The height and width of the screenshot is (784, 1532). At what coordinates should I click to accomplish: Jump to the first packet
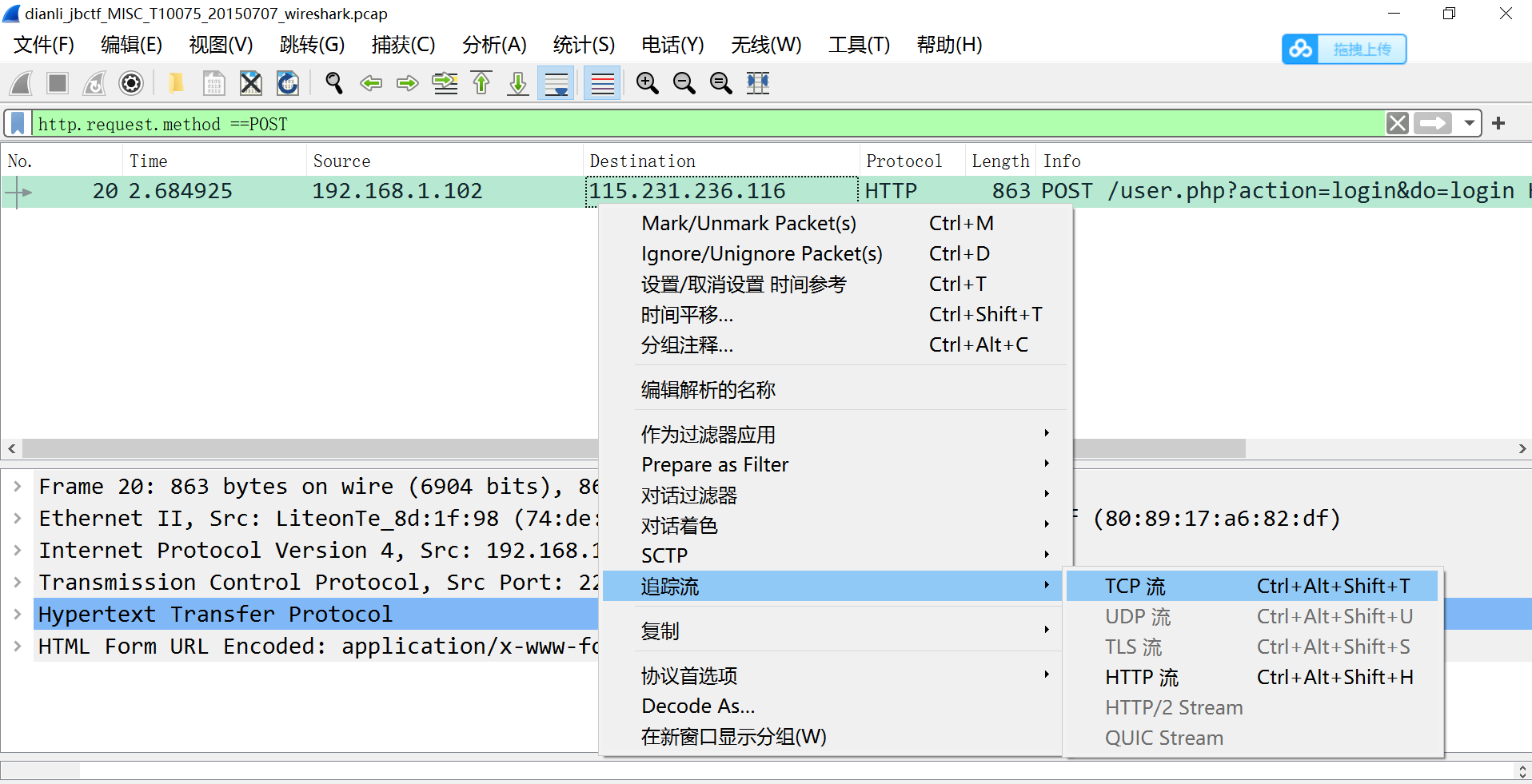[x=481, y=83]
